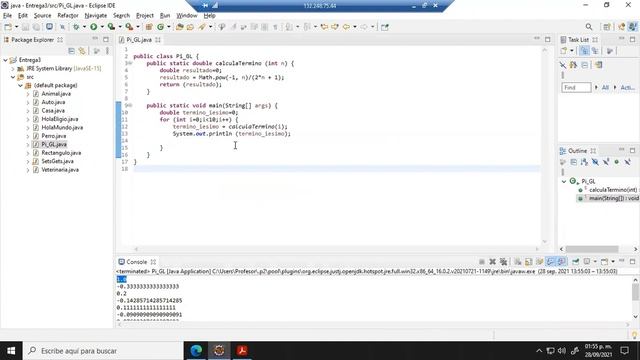The width and height of the screenshot is (640, 360).
Task: Toggle Hide Static Members in Outline toolbar
Action: coord(606,162)
